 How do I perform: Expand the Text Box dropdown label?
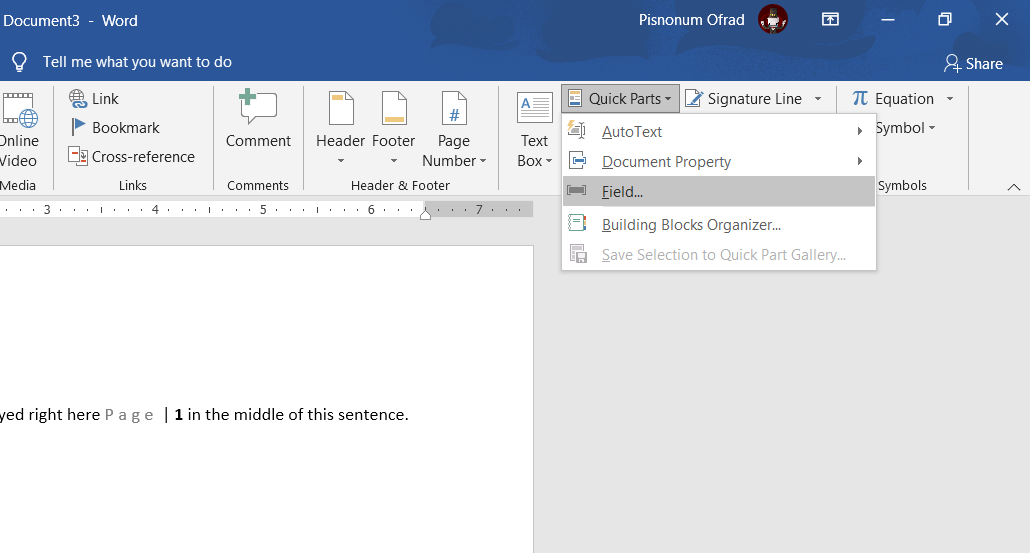[535, 161]
